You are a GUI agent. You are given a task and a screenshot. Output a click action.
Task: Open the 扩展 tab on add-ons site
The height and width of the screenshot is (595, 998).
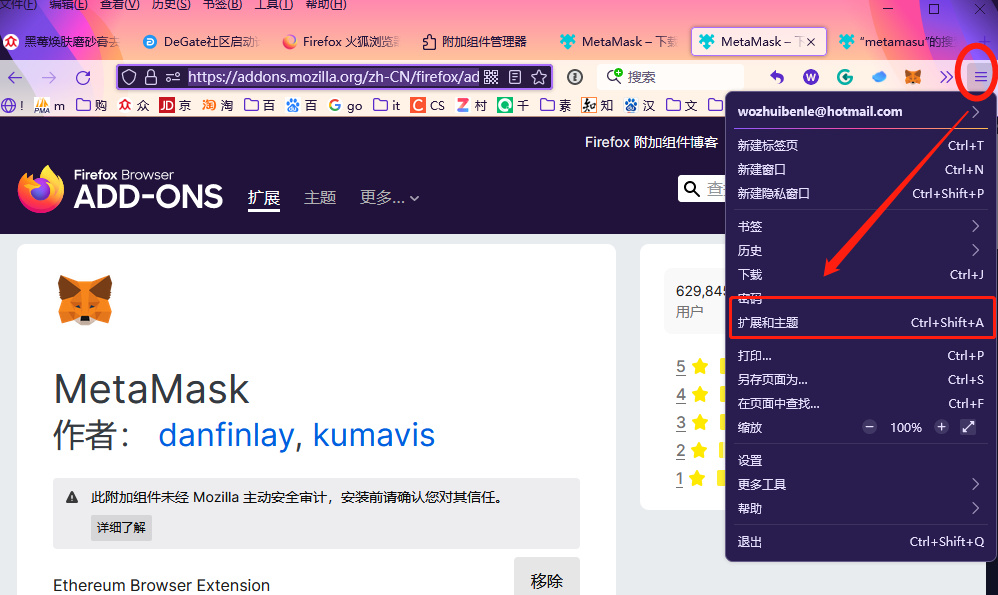click(264, 198)
